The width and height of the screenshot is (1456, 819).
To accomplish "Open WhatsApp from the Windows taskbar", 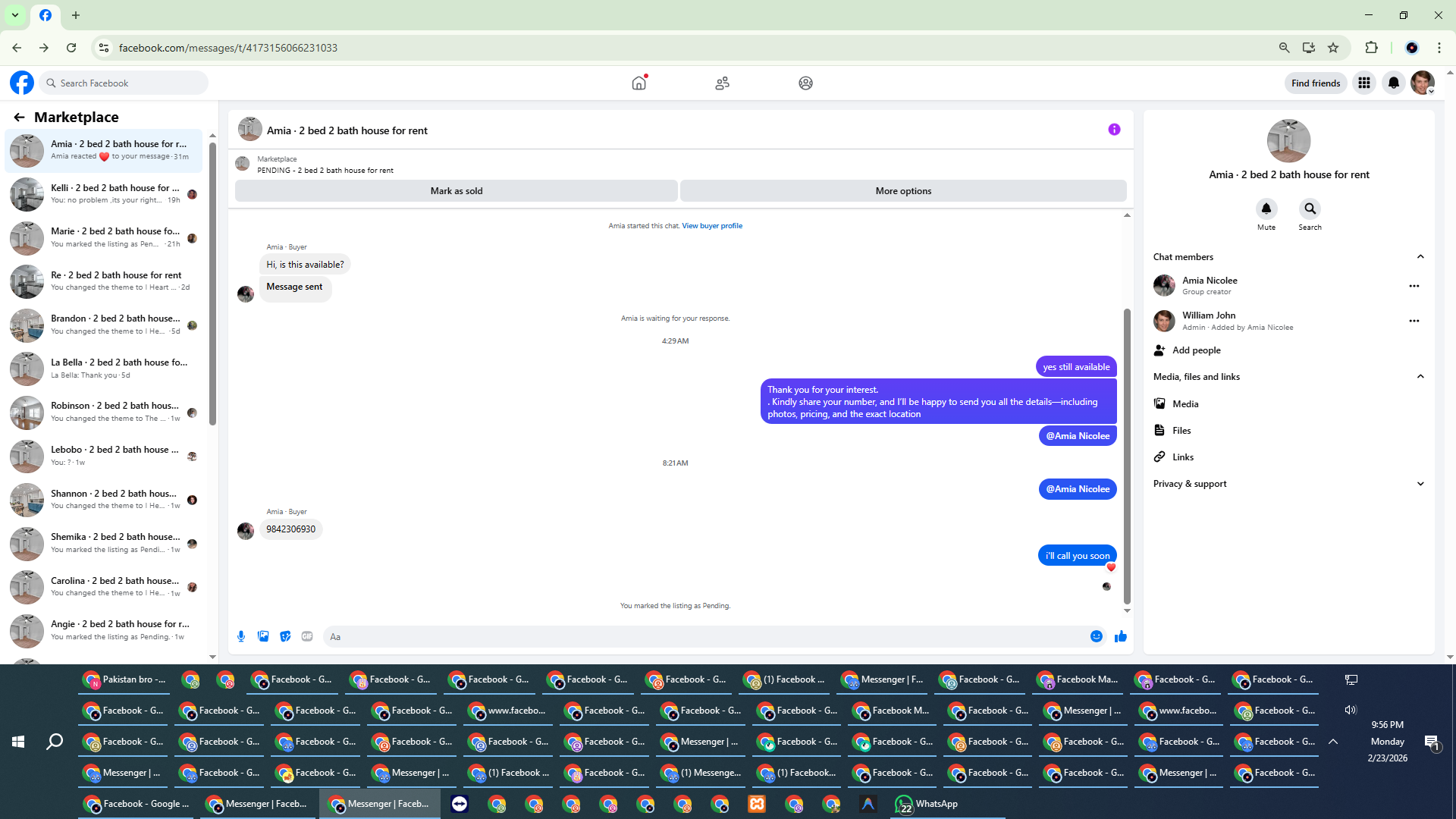I will (x=926, y=804).
